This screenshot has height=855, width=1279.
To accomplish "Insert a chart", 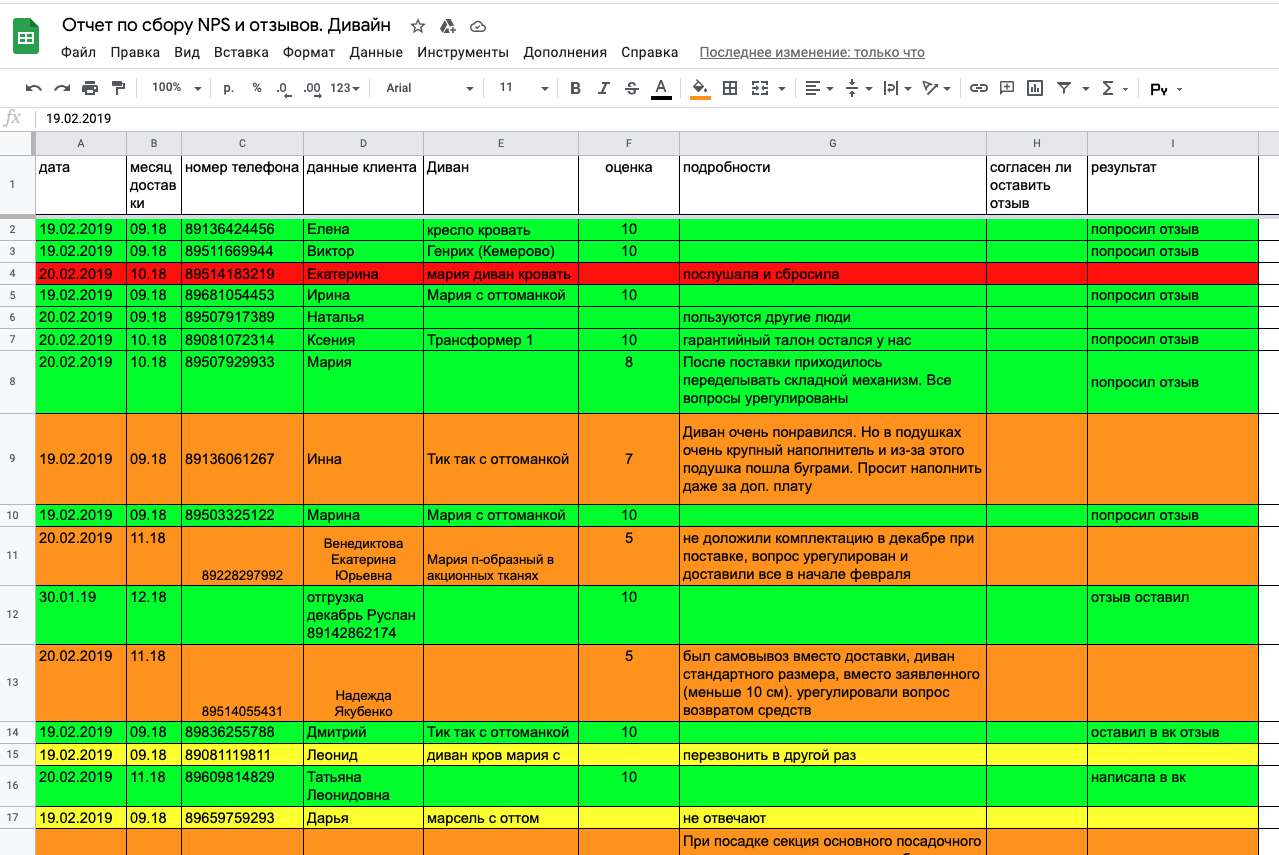I will pos(1035,88).
